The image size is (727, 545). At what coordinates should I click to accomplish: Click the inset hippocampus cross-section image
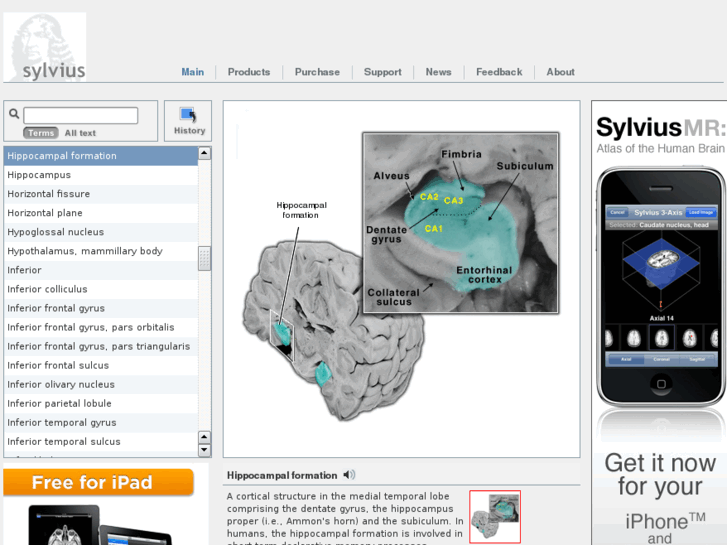click(x=461, y=223)
